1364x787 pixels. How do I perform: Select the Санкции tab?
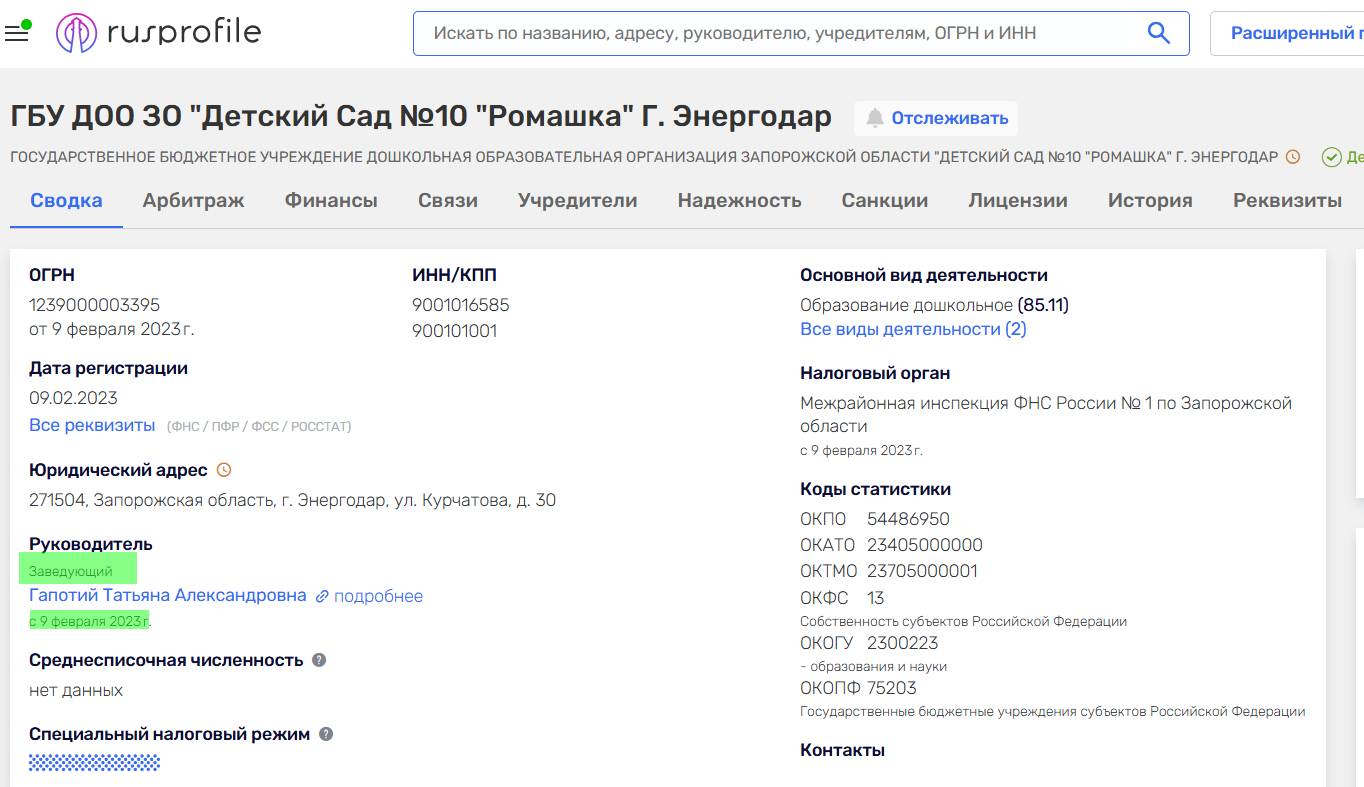coord(884,200)
